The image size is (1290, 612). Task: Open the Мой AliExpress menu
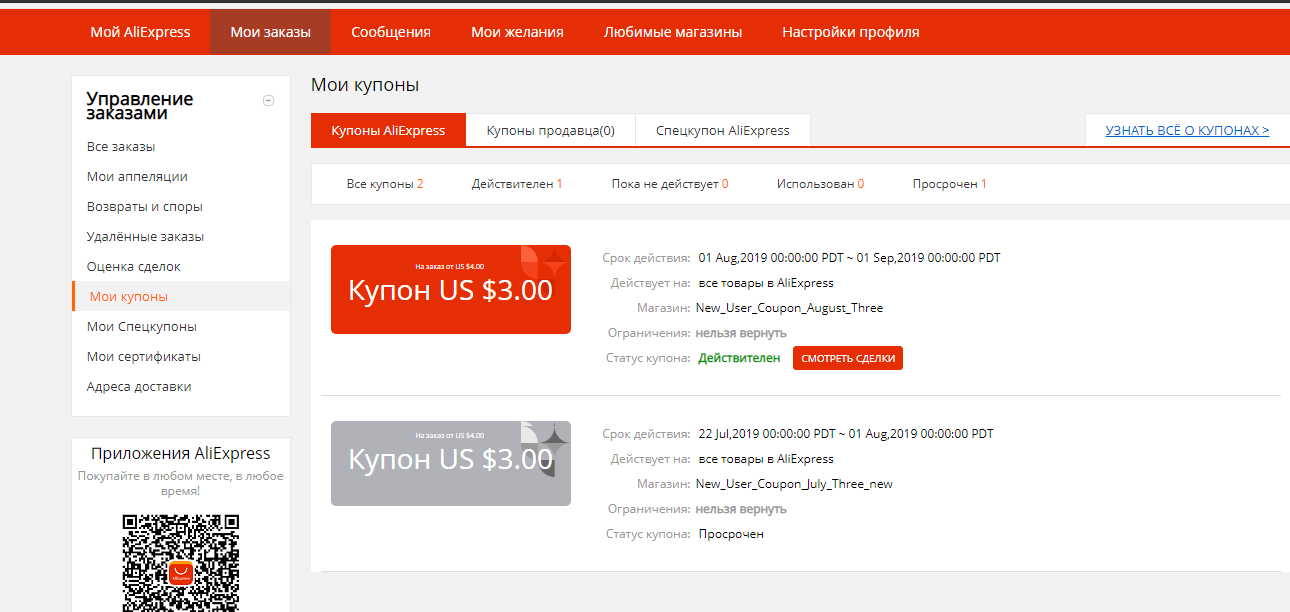coord(140,32)
